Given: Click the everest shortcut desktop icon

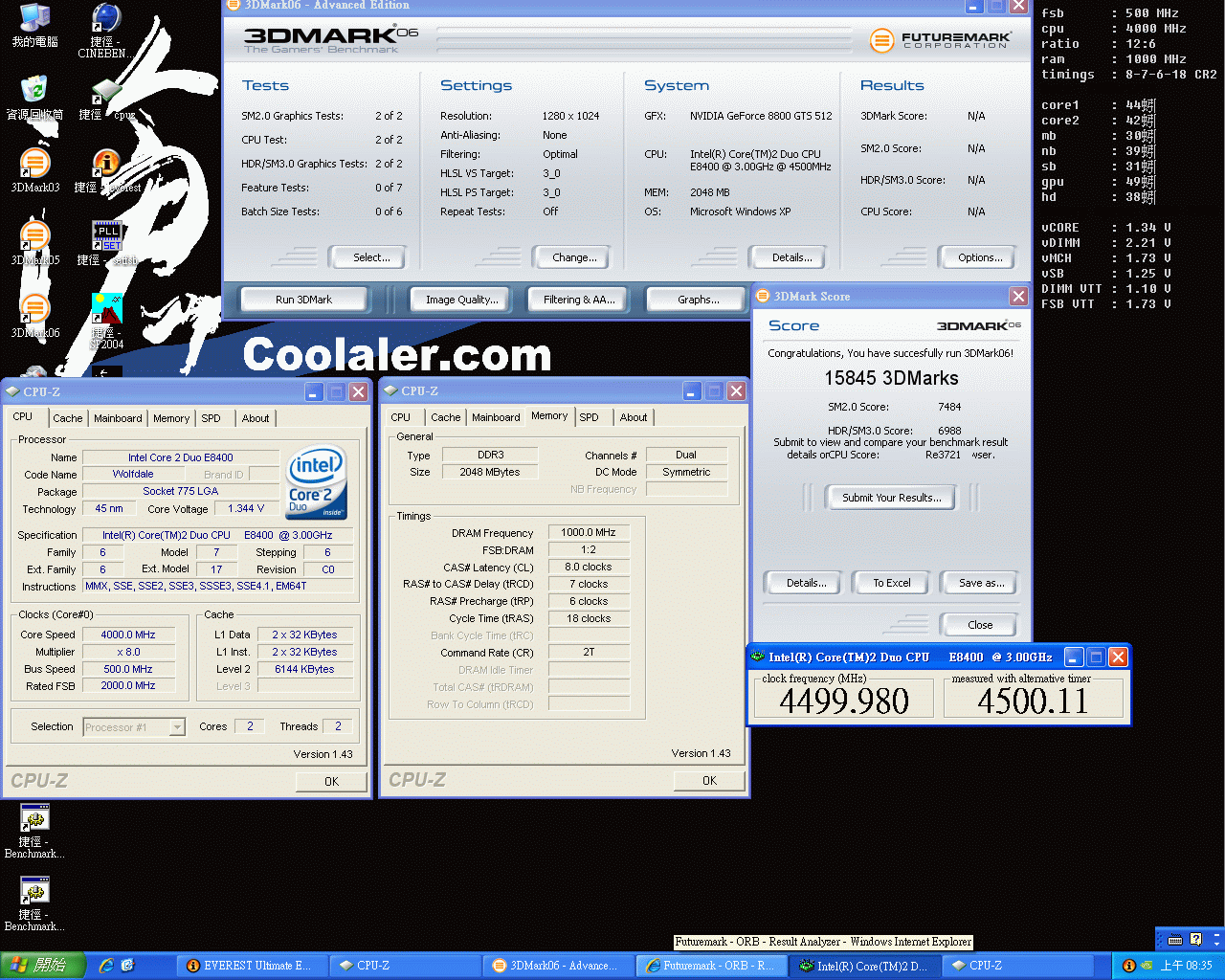Looking at the screenshot, I should (106, 170).
